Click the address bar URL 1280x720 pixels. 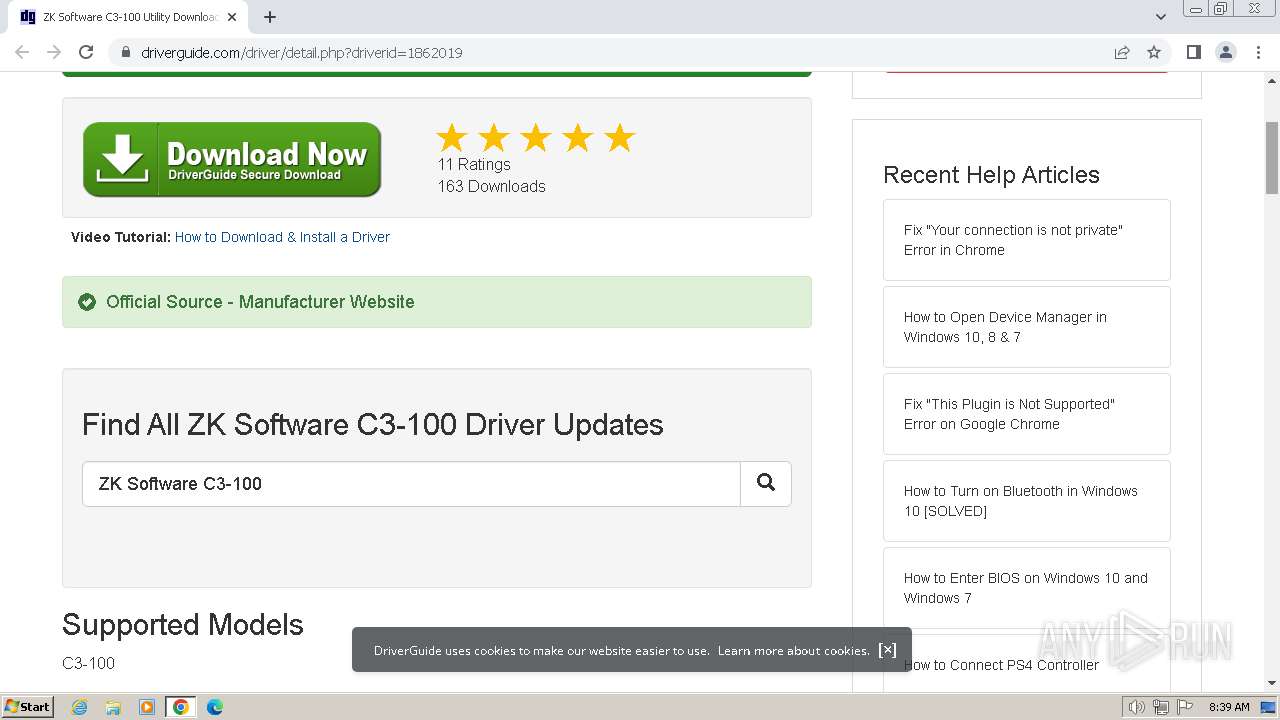tap(302, 53)
